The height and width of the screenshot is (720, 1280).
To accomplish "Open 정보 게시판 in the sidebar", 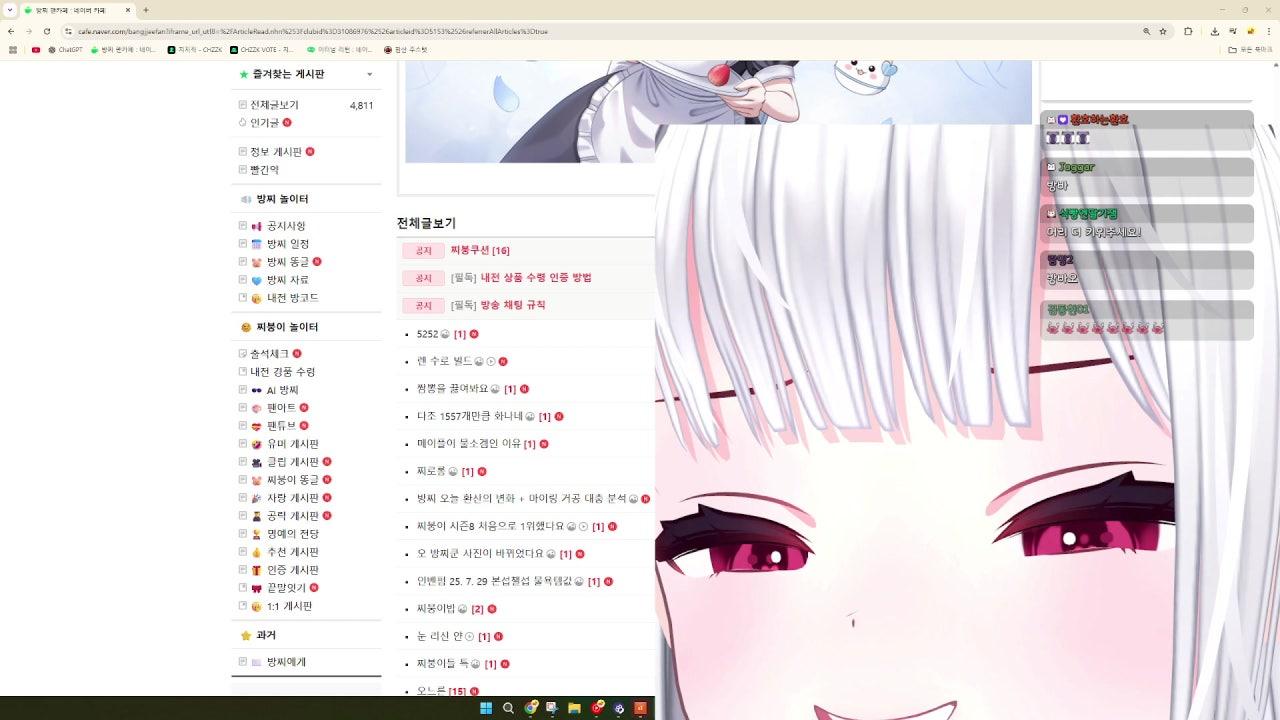I will pyautogui.click(x=276, y=152).
